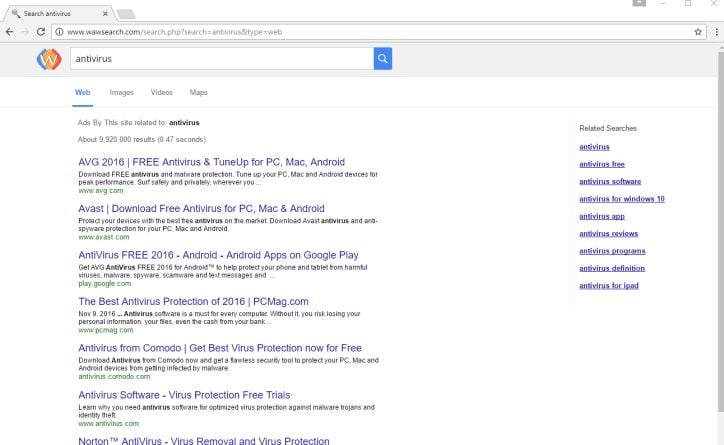Image resolution: width=724 pixels, height=445 pixels.
Task: Click the blue magnifier search button
Action: [382, 59]
